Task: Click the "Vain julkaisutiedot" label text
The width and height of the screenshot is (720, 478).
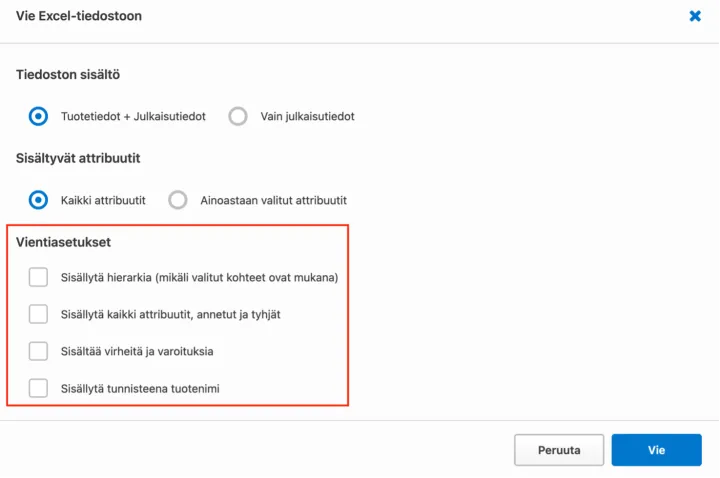Action: pyautogui.click(x=307, y=116)
